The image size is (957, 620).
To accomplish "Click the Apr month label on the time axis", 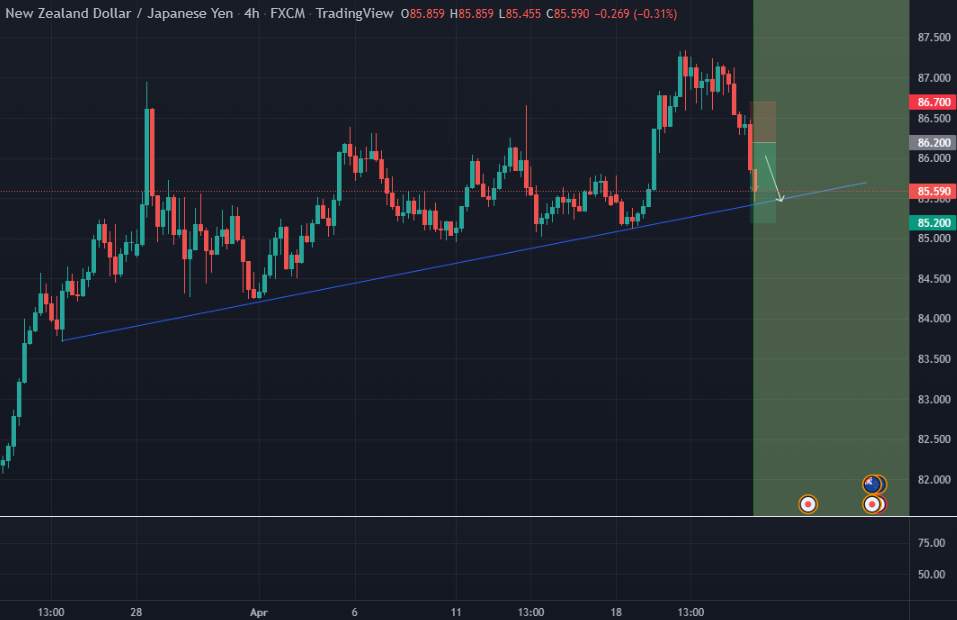I will coord(259,612).
